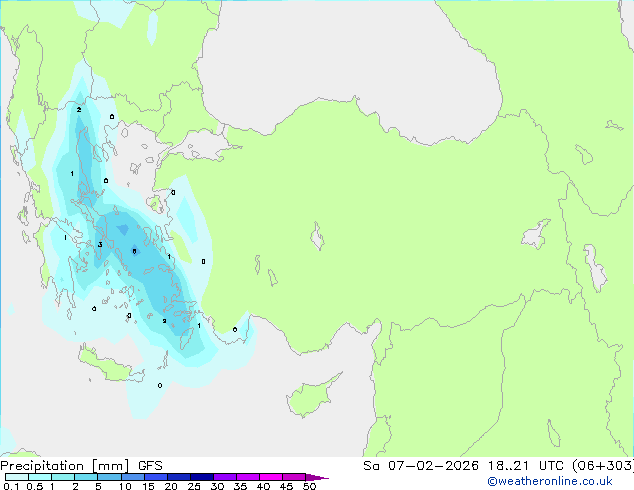Click the 1–2 mm legend swatch
The height and width of the screenshot is (490, 634).
point(63,477)
